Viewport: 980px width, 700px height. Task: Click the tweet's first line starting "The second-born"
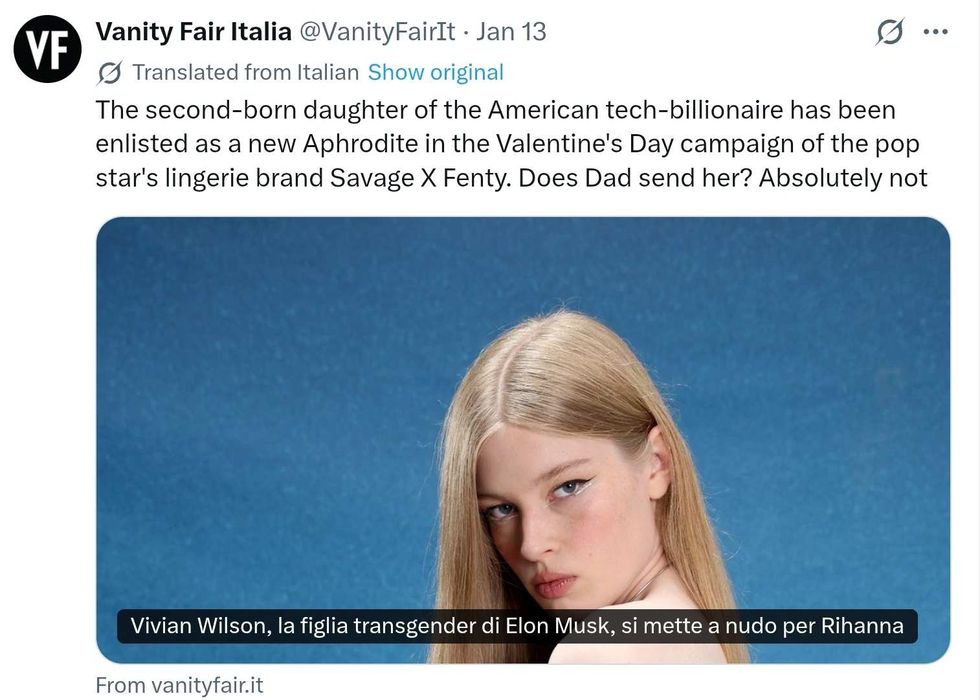(x=495, y=109)
